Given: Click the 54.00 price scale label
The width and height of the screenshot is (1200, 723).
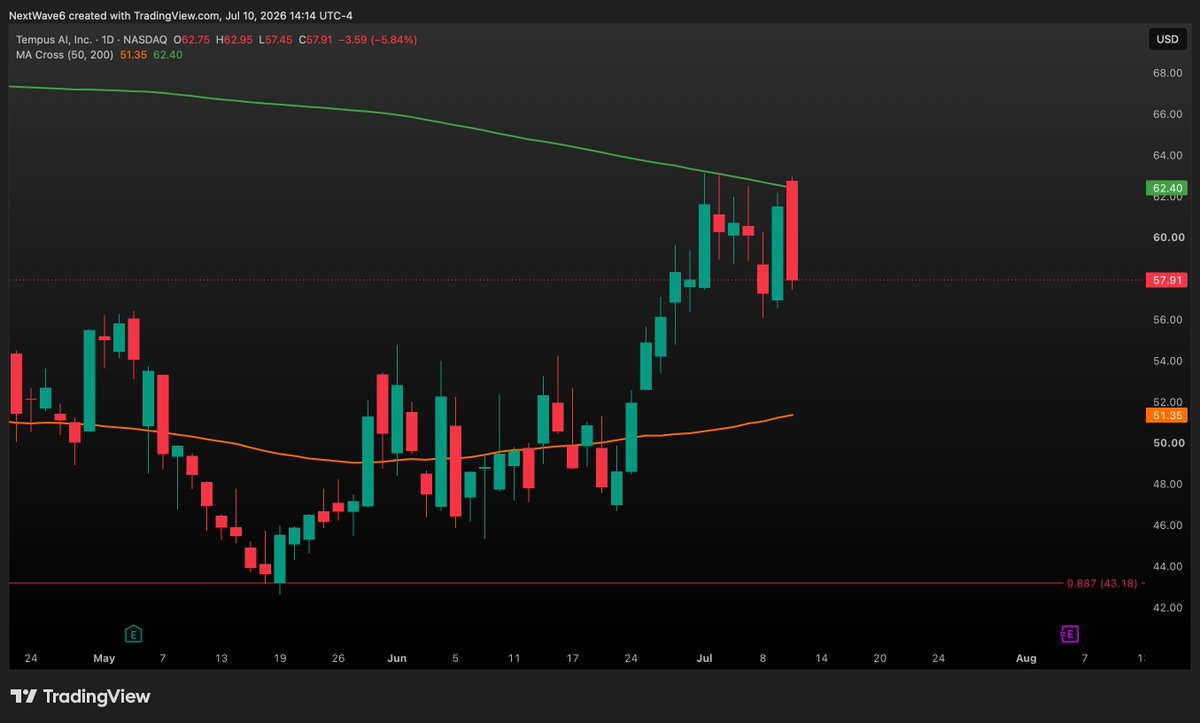Looking at the screenshot, I should coord(1168,360).
